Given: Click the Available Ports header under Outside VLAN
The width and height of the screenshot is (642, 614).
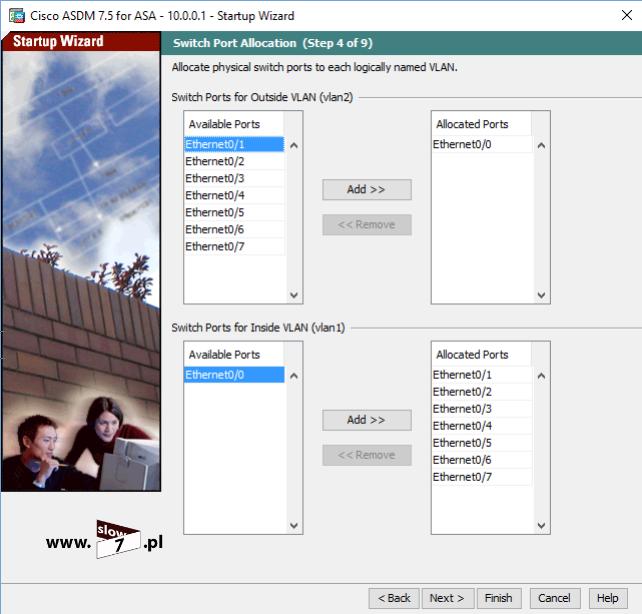Looking at the screenshot, I should (234, 124).
